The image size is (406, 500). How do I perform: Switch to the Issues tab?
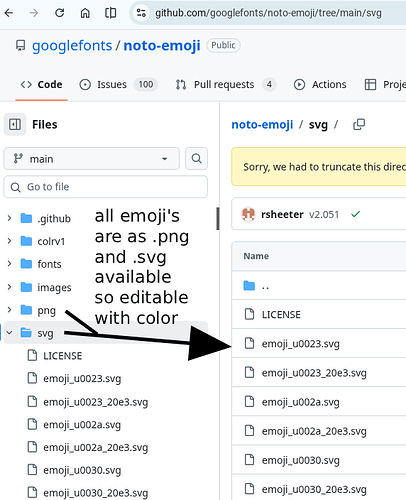point(118,85)
